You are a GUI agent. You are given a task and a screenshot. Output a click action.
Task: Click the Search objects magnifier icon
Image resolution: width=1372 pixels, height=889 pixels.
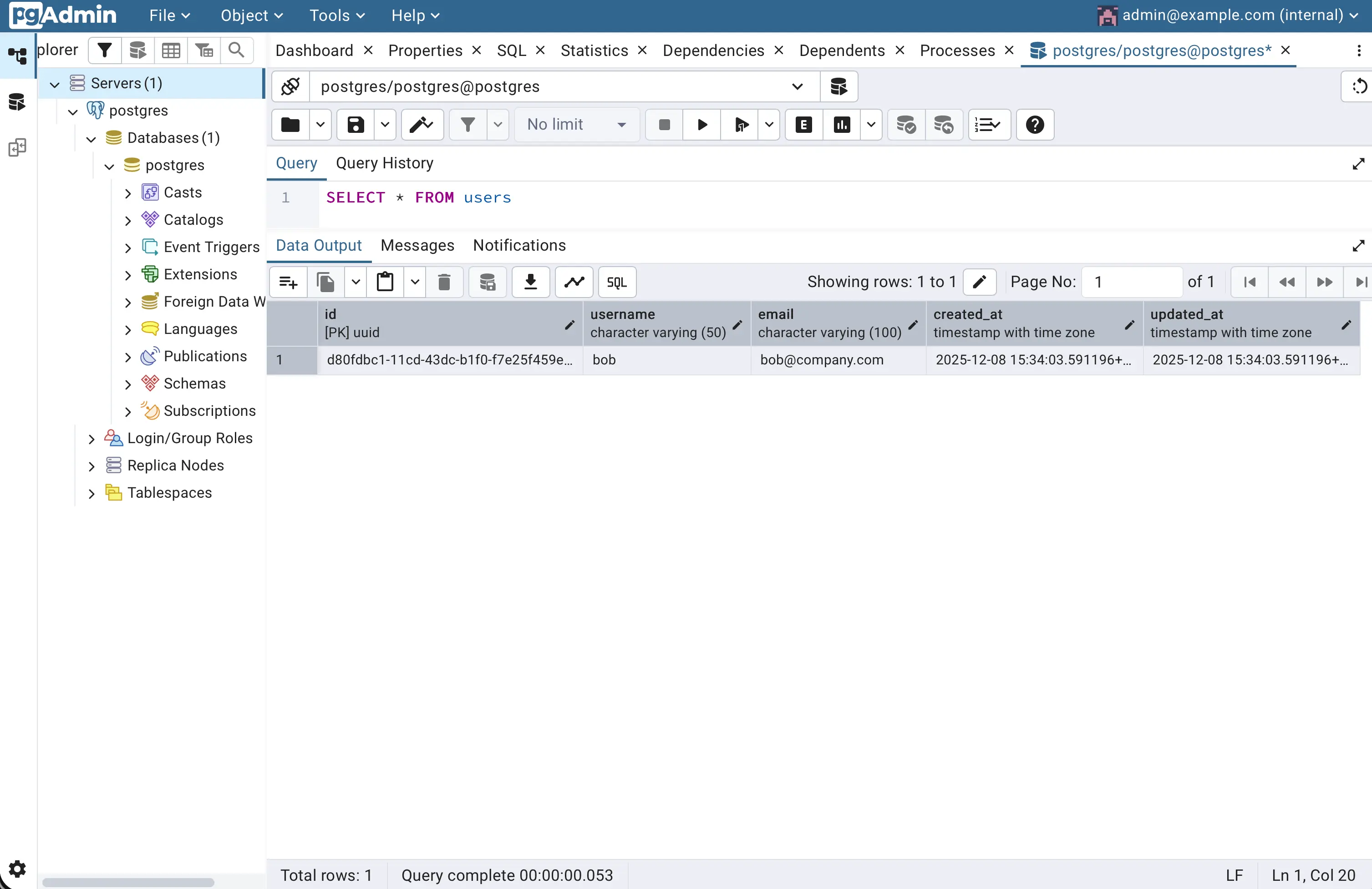point(236,51)
